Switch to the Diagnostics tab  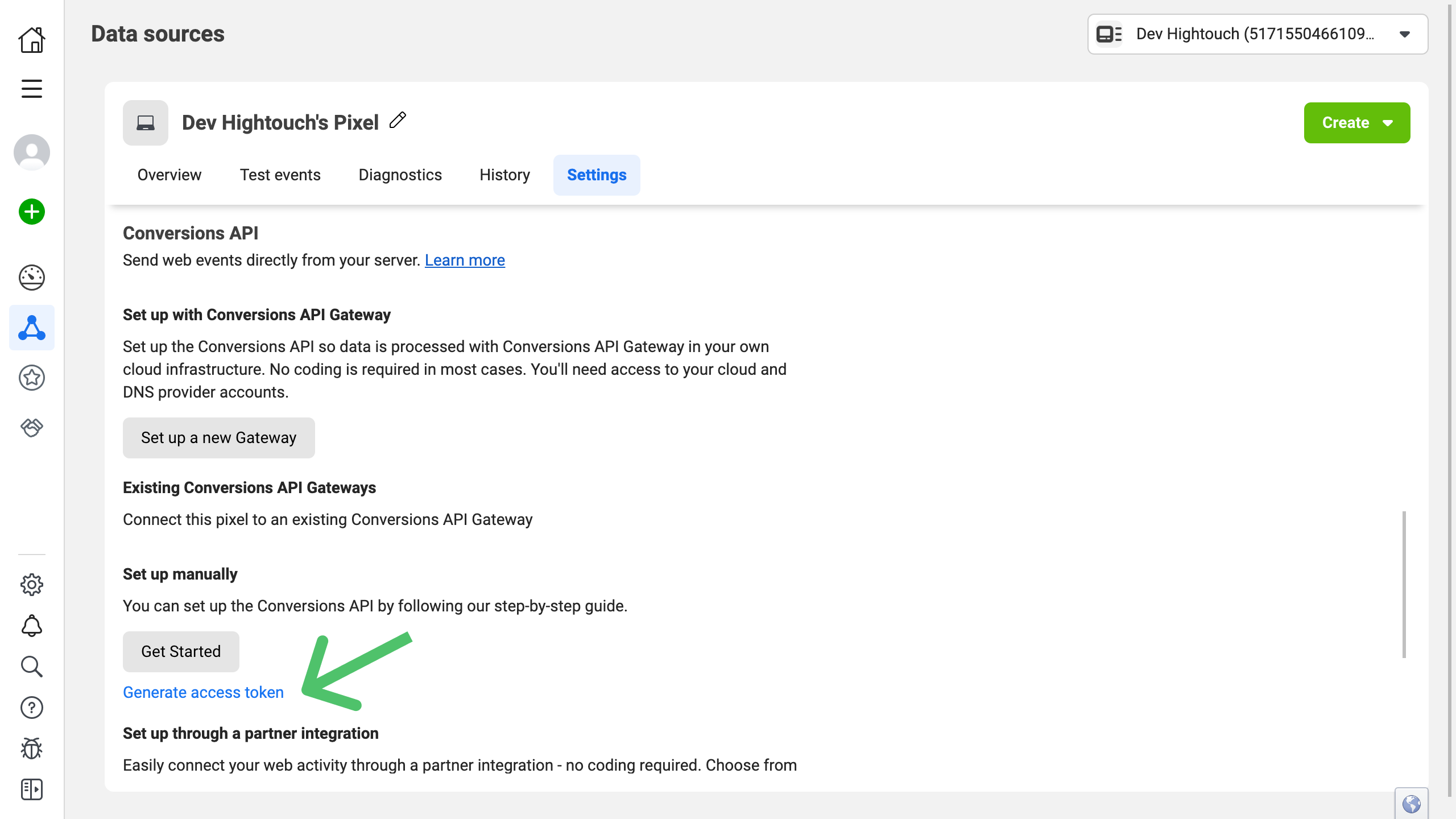point(400,175)
